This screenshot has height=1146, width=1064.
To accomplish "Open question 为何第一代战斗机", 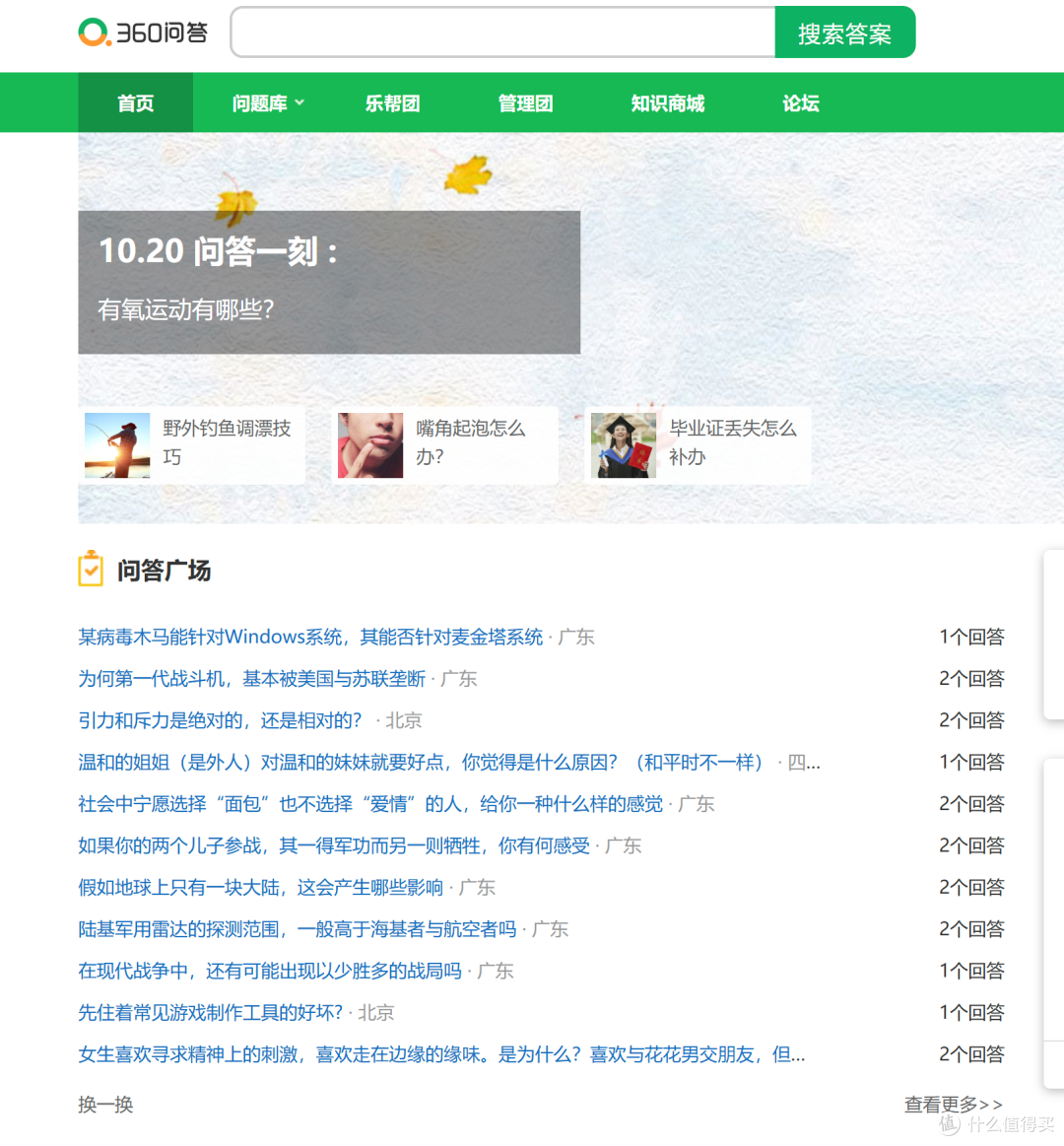I will (252, 678).
